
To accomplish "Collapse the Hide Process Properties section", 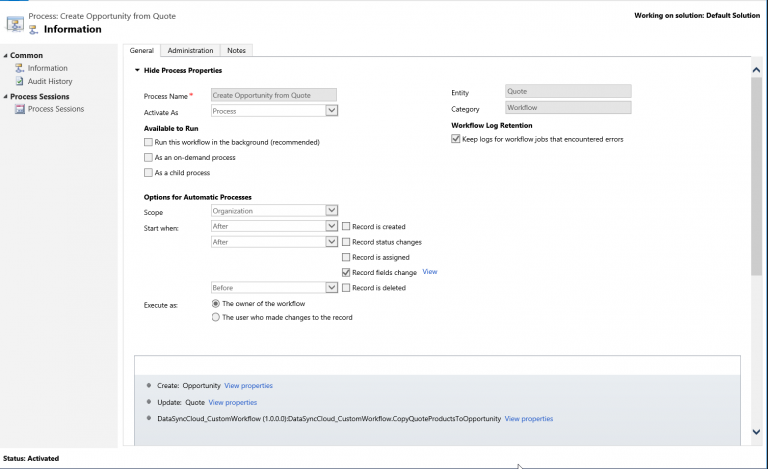I will [138, 70].
